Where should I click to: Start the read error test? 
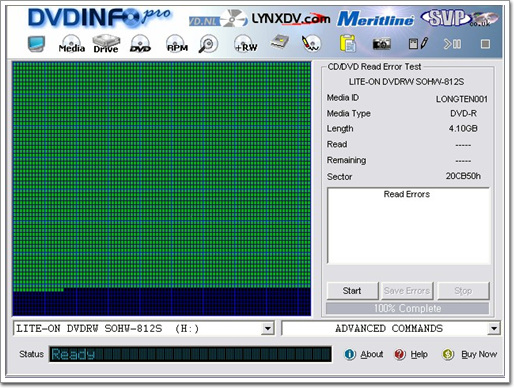click(352, 291)
